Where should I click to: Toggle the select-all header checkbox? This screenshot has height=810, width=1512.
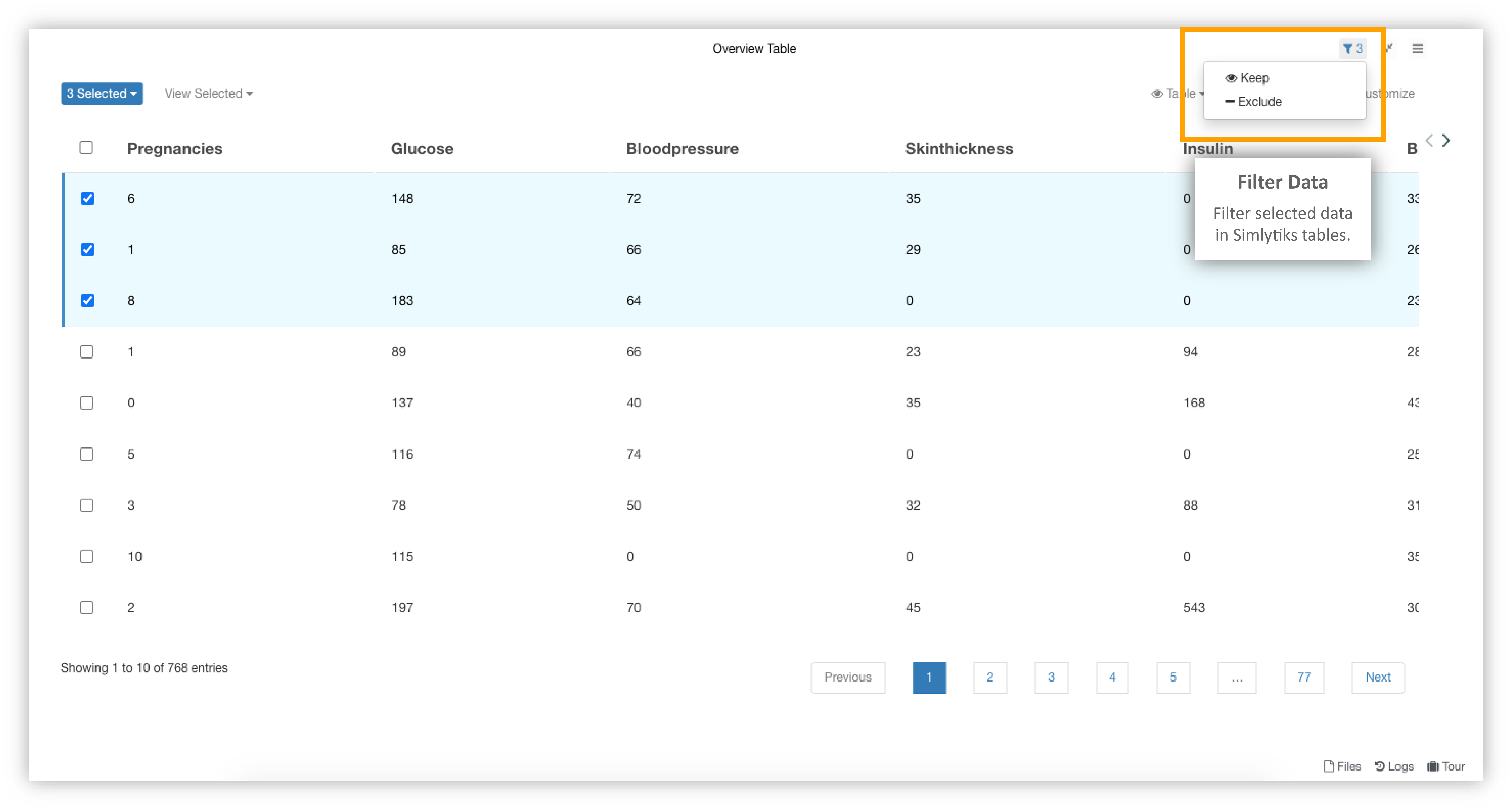(86, 147)
